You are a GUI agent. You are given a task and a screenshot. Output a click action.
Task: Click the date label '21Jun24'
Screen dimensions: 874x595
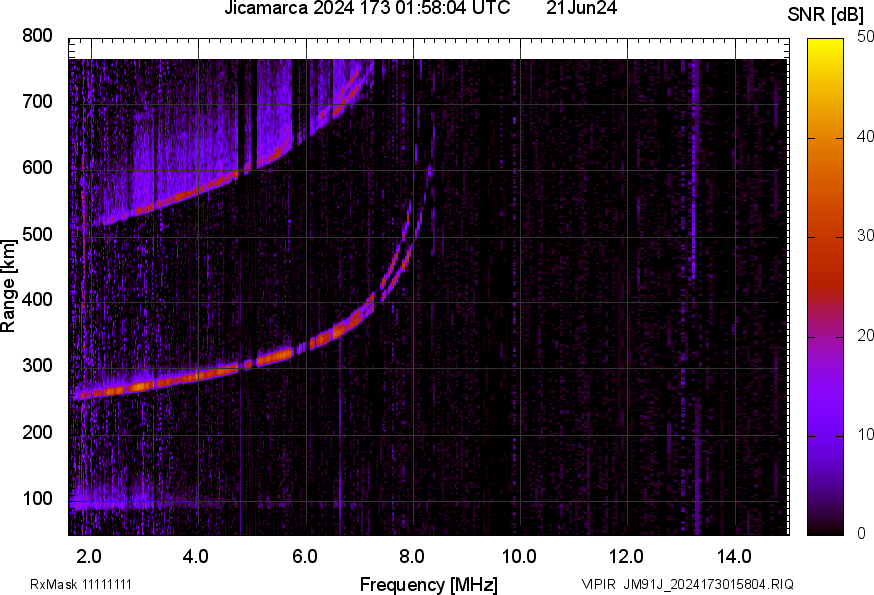pyautogui.click(x=581, y=8)
